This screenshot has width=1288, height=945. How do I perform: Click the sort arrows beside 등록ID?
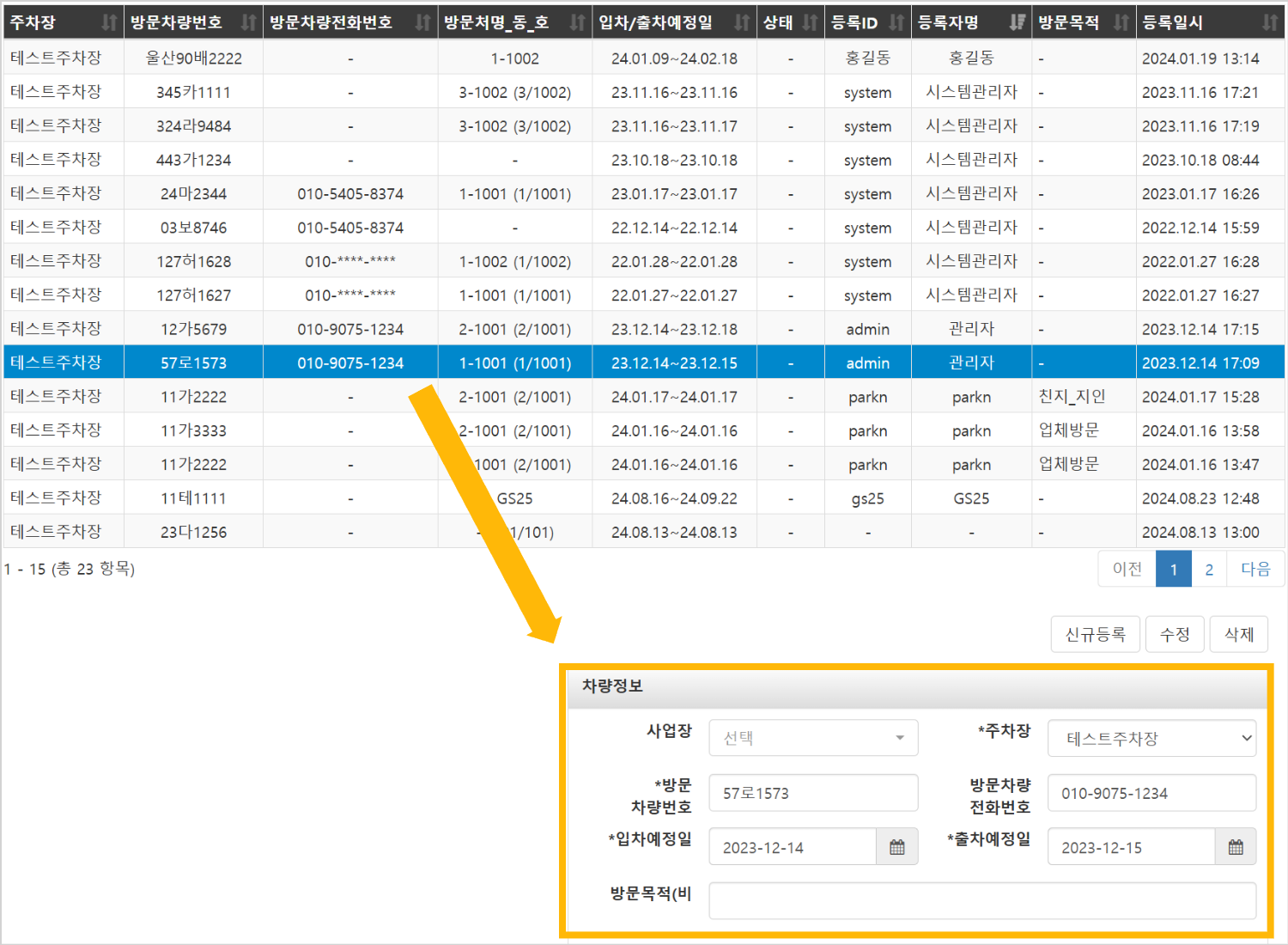click(896, 22)
